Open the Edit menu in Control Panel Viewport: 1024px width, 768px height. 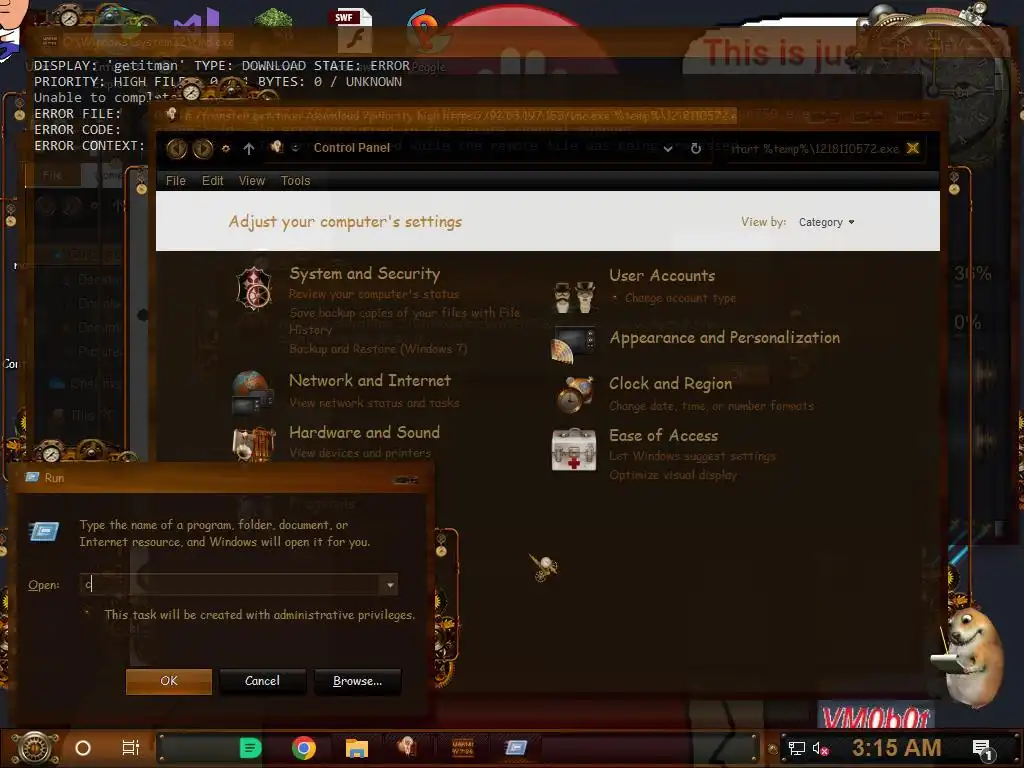(x=212, y=181)
